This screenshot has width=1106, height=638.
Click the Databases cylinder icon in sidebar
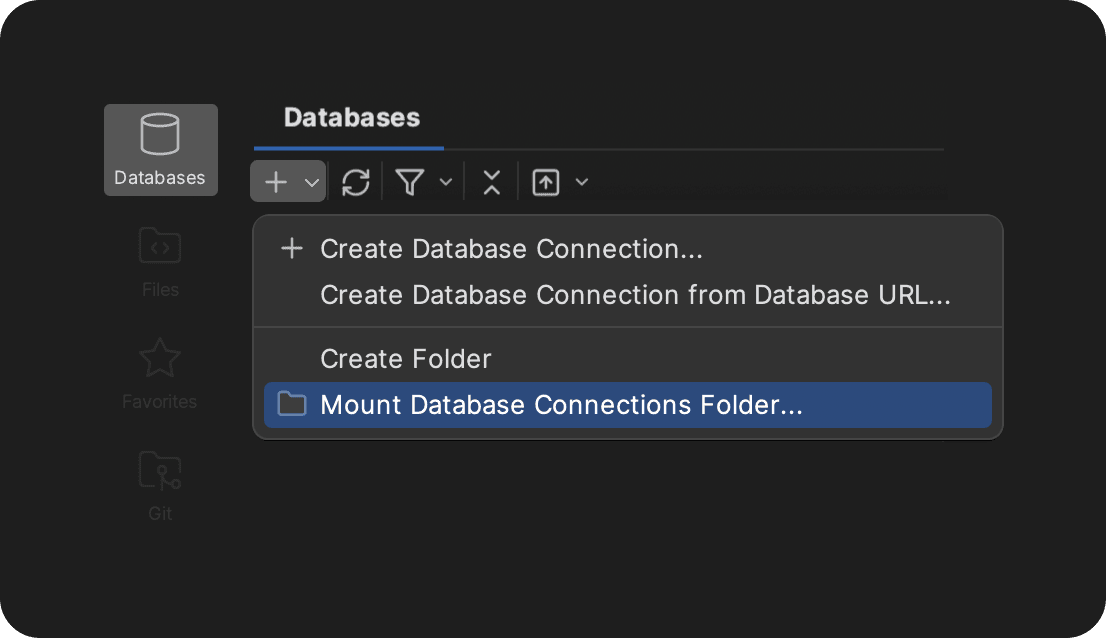pos(160,135)
